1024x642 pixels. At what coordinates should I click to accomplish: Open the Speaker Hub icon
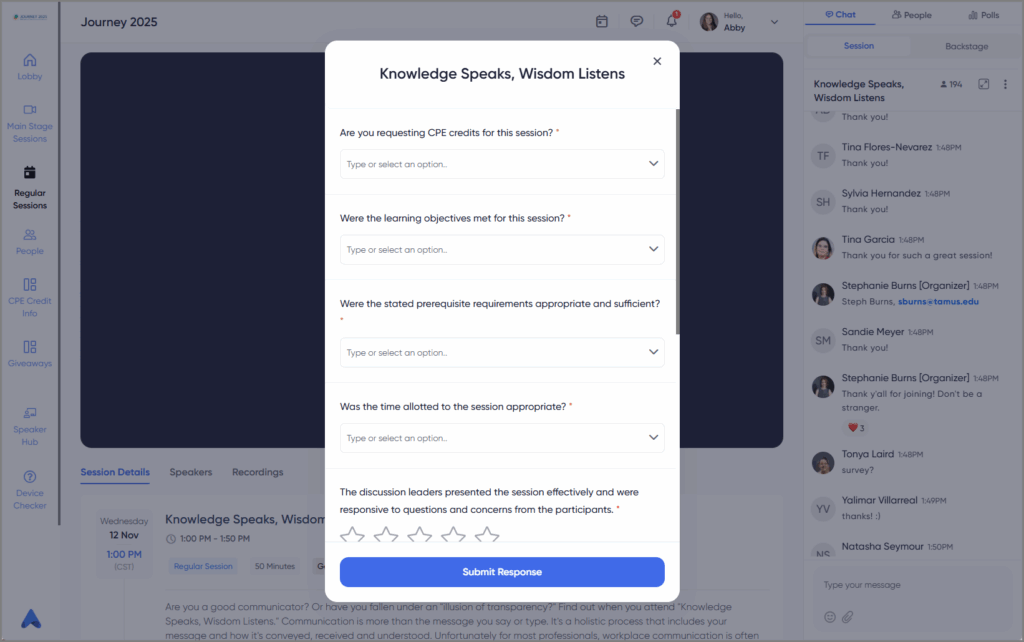[30, 413]
